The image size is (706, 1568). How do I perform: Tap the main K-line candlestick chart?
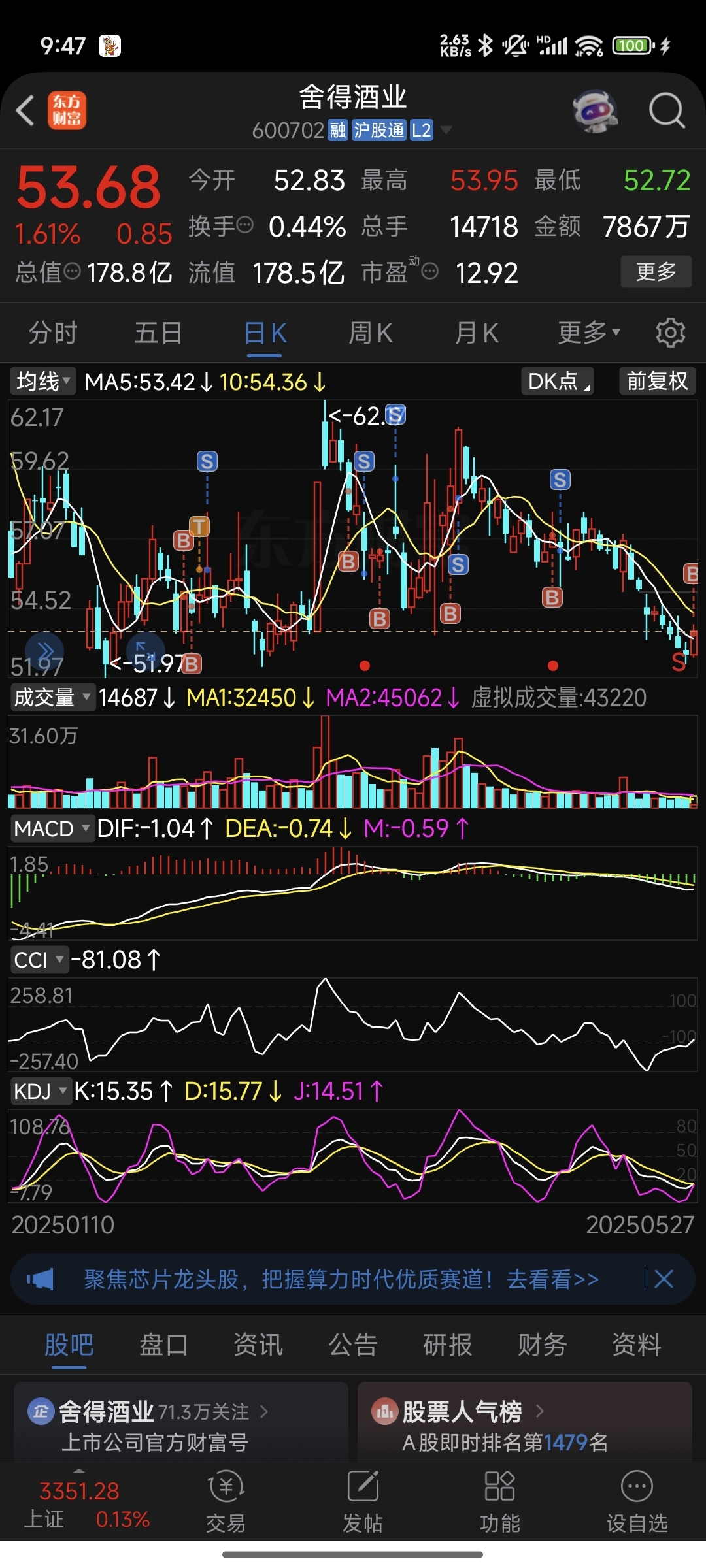tap(353, 539)
